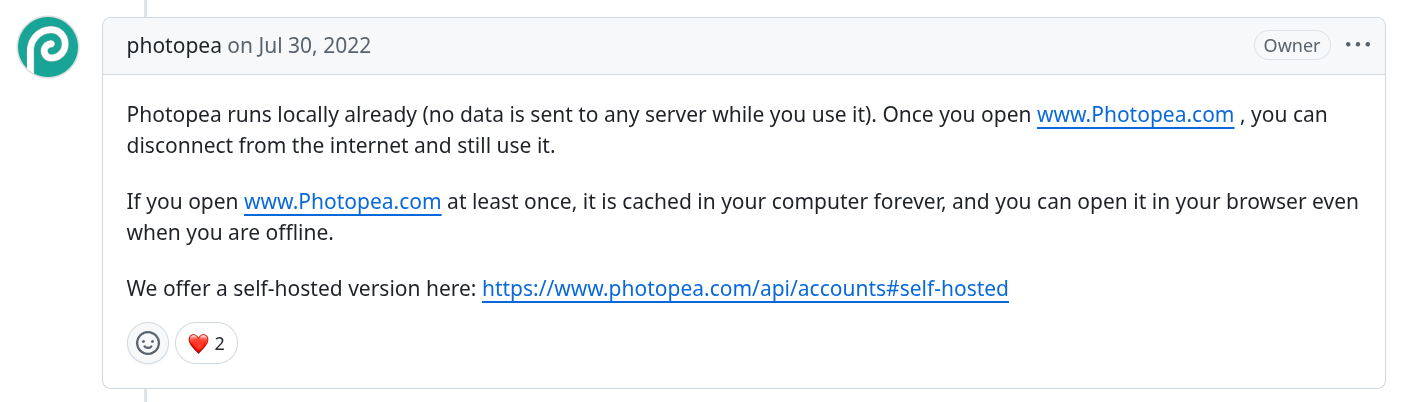Image resolution: width=1403 pixels, height=402 pixels.
Task: Open the comment options three-dot menu
Action: coord(1358,45)
